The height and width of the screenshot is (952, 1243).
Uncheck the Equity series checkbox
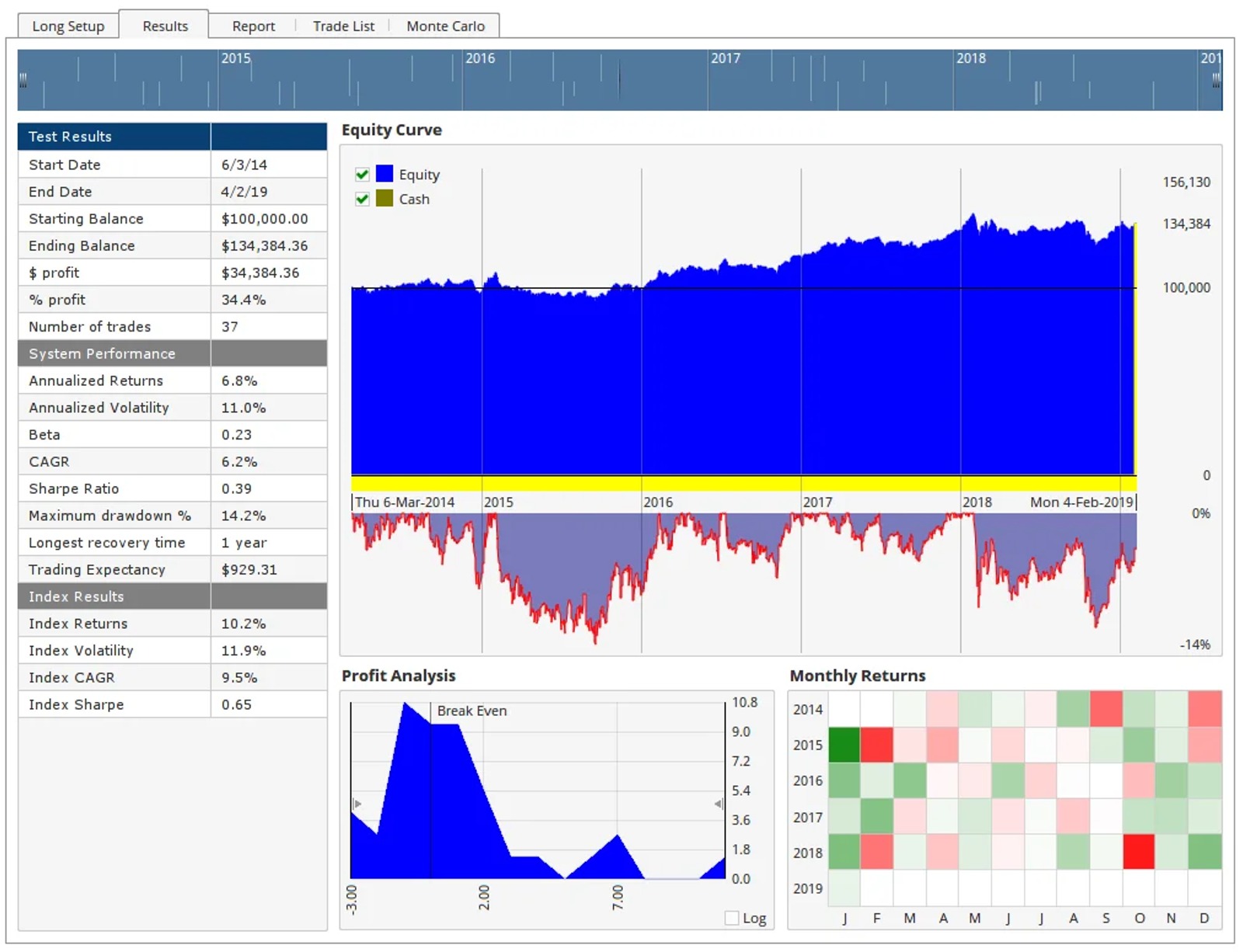(x=362, y=174)
